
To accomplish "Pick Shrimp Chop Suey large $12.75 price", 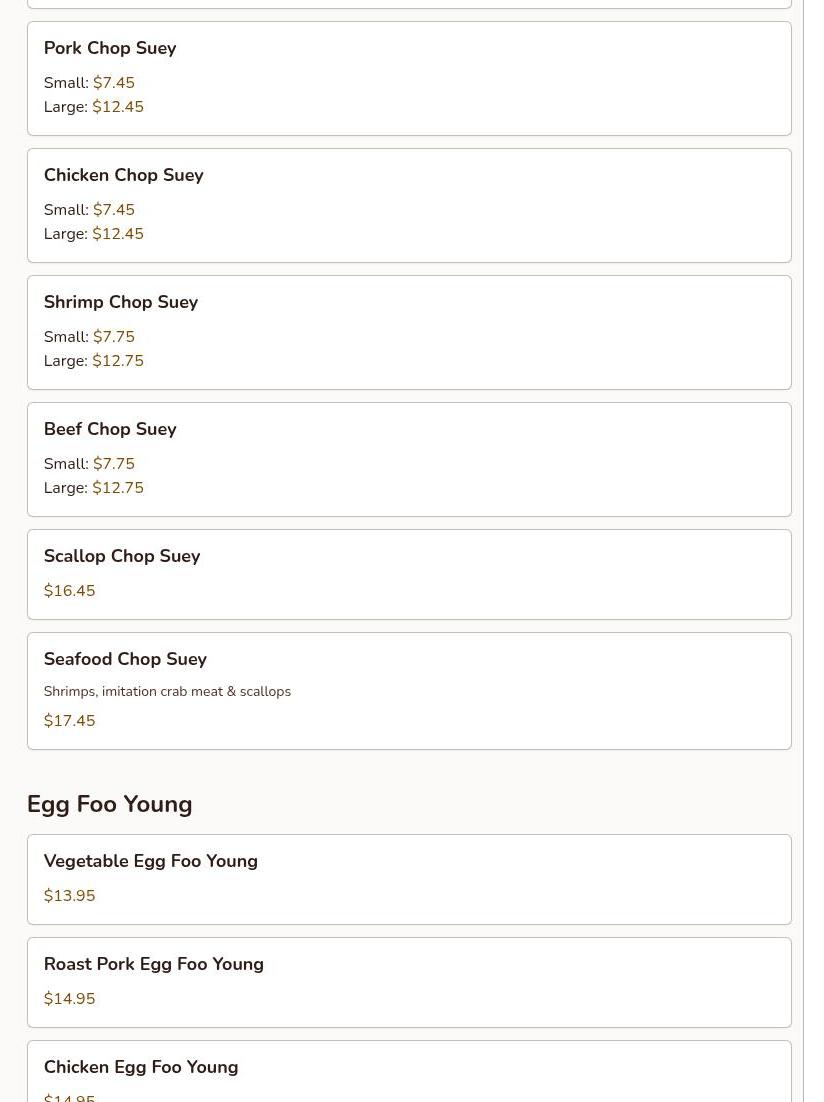I will coord(117,361).
